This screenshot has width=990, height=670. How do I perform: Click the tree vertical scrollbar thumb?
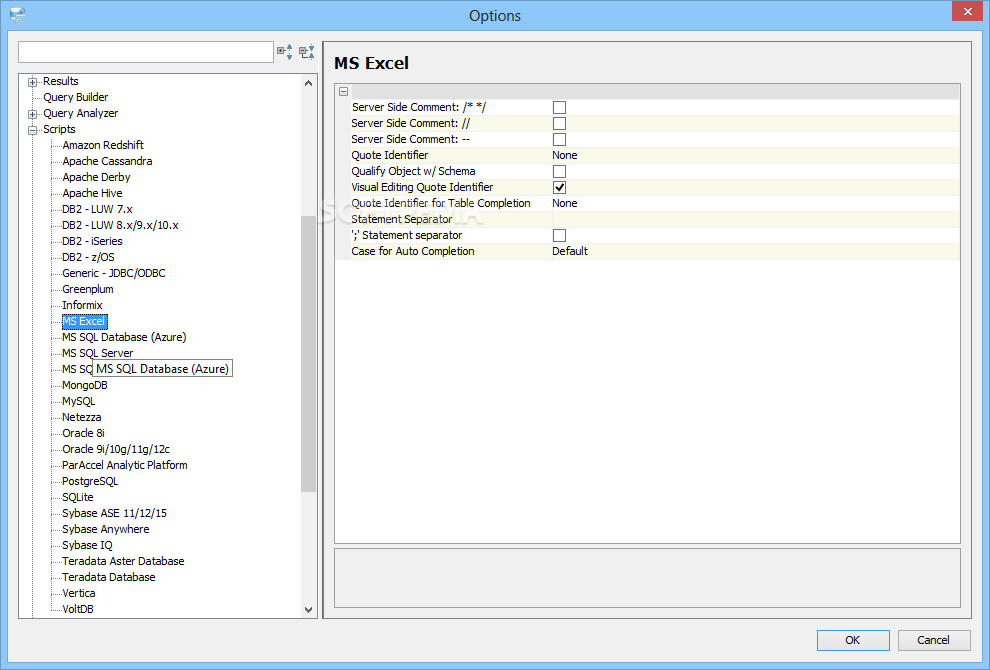point(308,354)
